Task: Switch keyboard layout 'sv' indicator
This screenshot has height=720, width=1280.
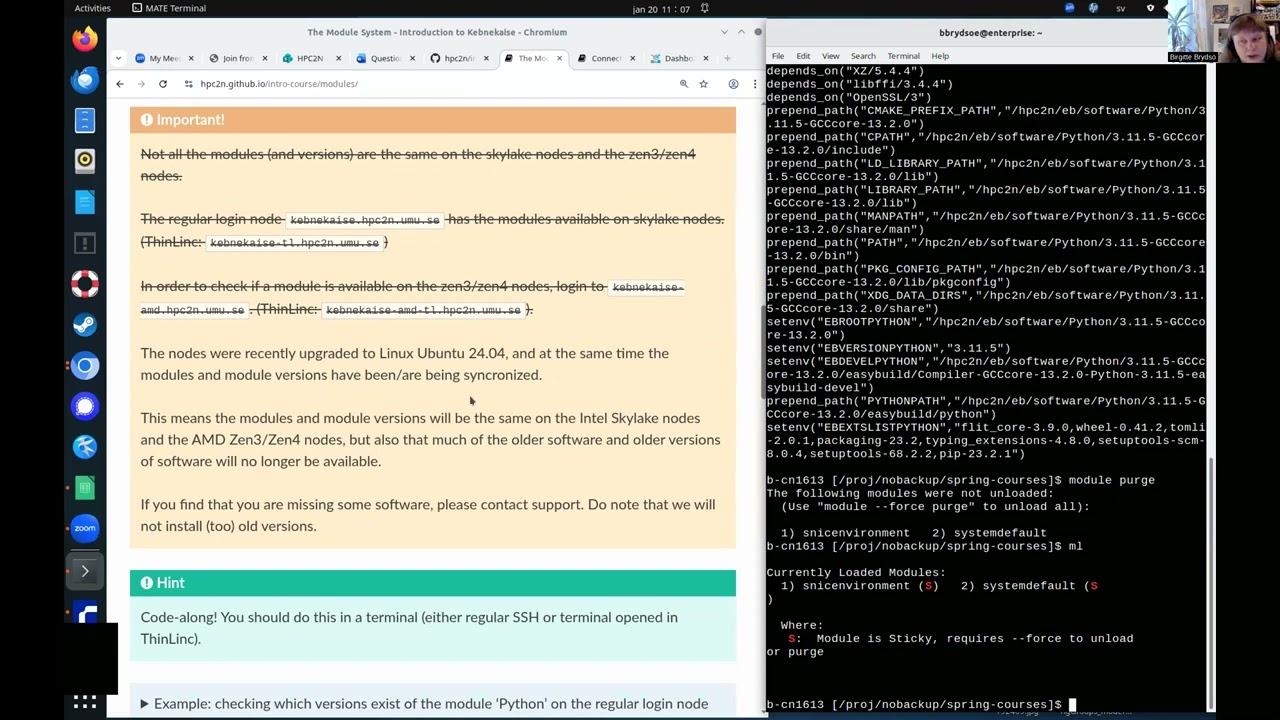Action: (1120, 8)
